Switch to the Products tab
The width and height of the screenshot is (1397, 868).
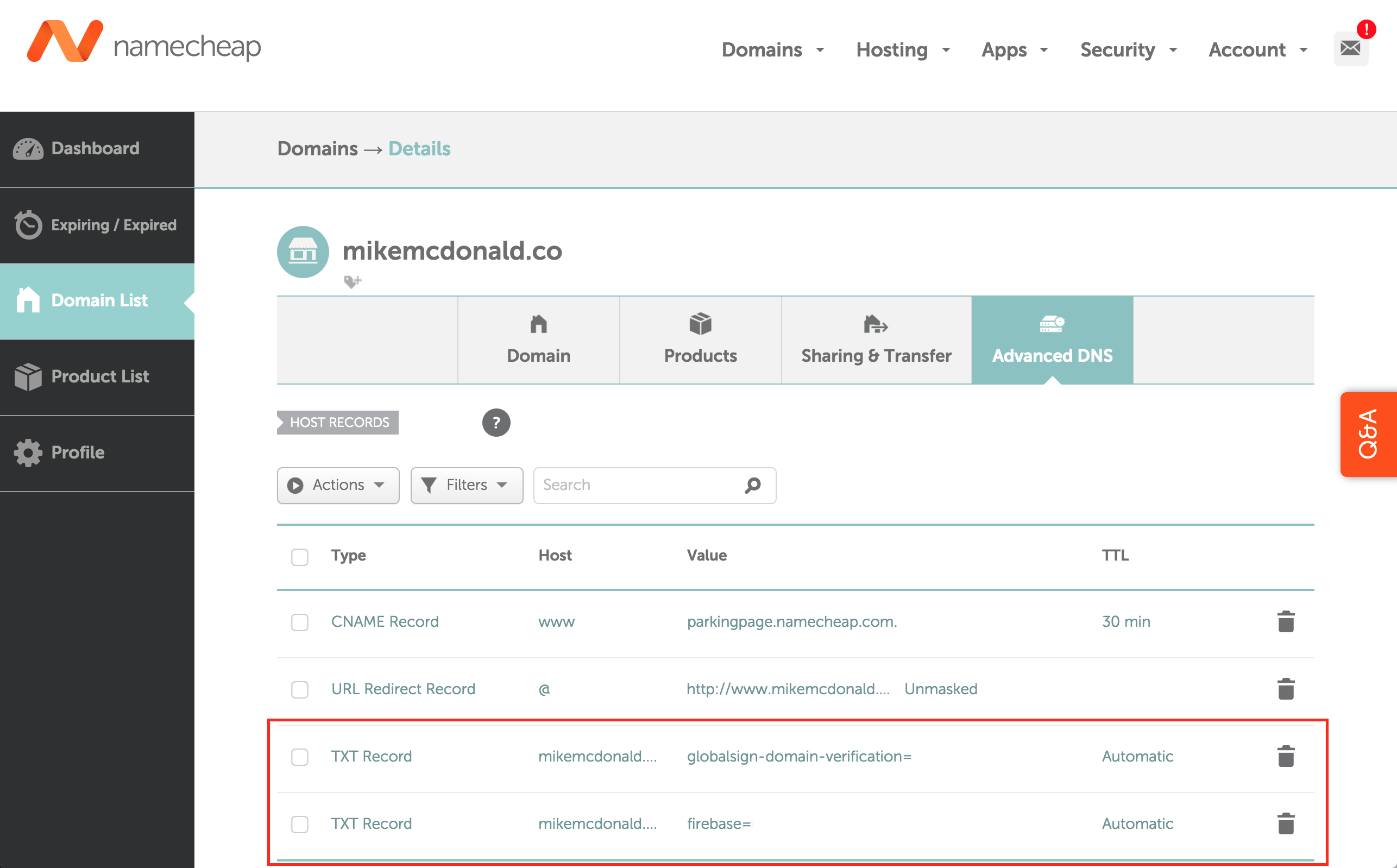coord(700,340)
